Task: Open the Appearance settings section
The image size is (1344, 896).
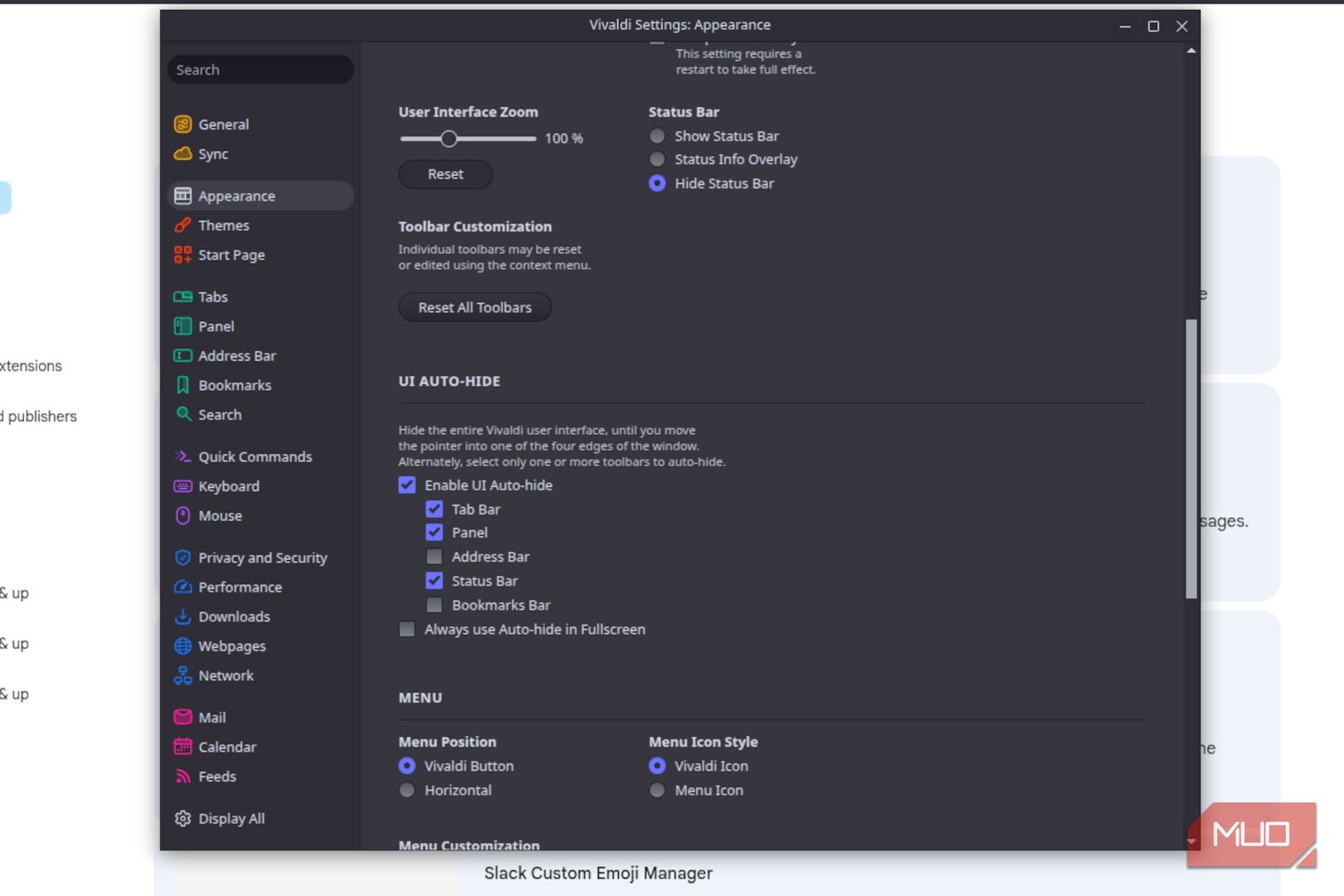Action: (x=261, y=196)
